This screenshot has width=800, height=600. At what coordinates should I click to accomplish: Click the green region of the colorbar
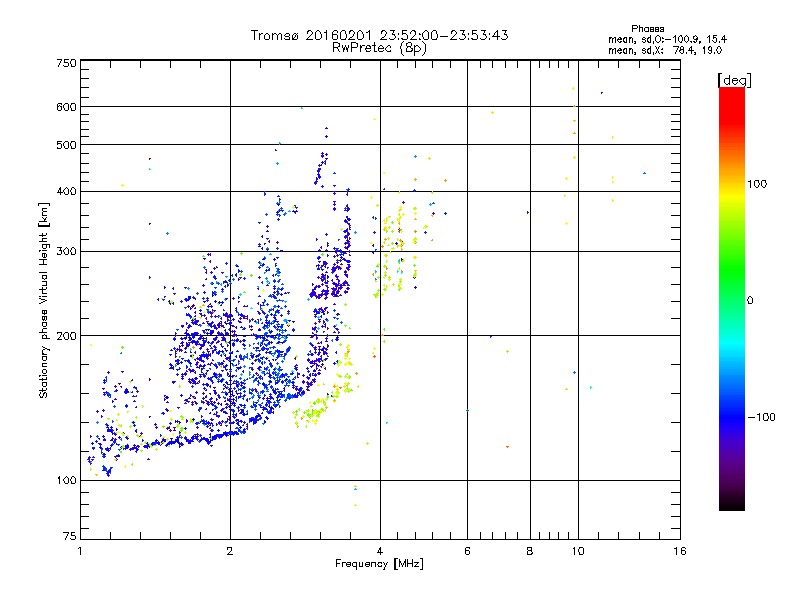pyautogui.click(x=732, y=270)
